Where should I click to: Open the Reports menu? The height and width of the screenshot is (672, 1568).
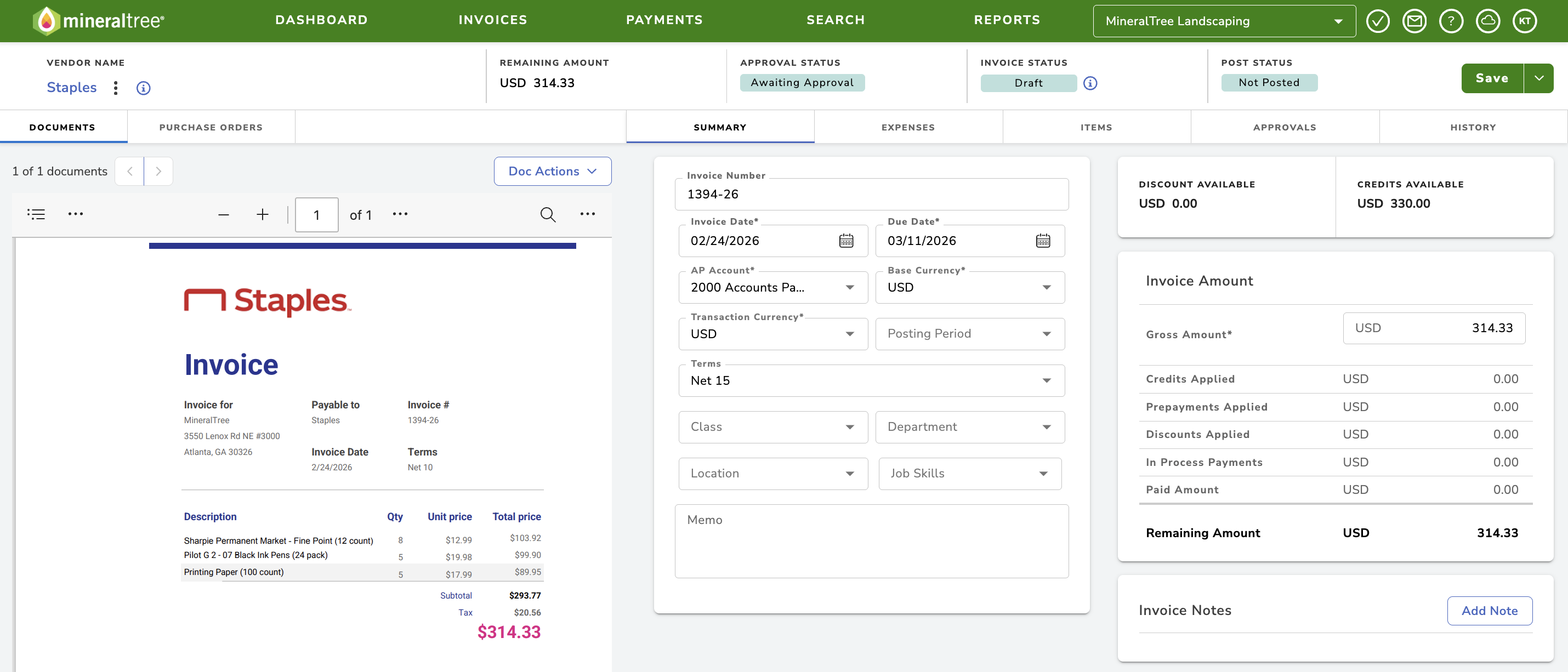(1007, 20)
